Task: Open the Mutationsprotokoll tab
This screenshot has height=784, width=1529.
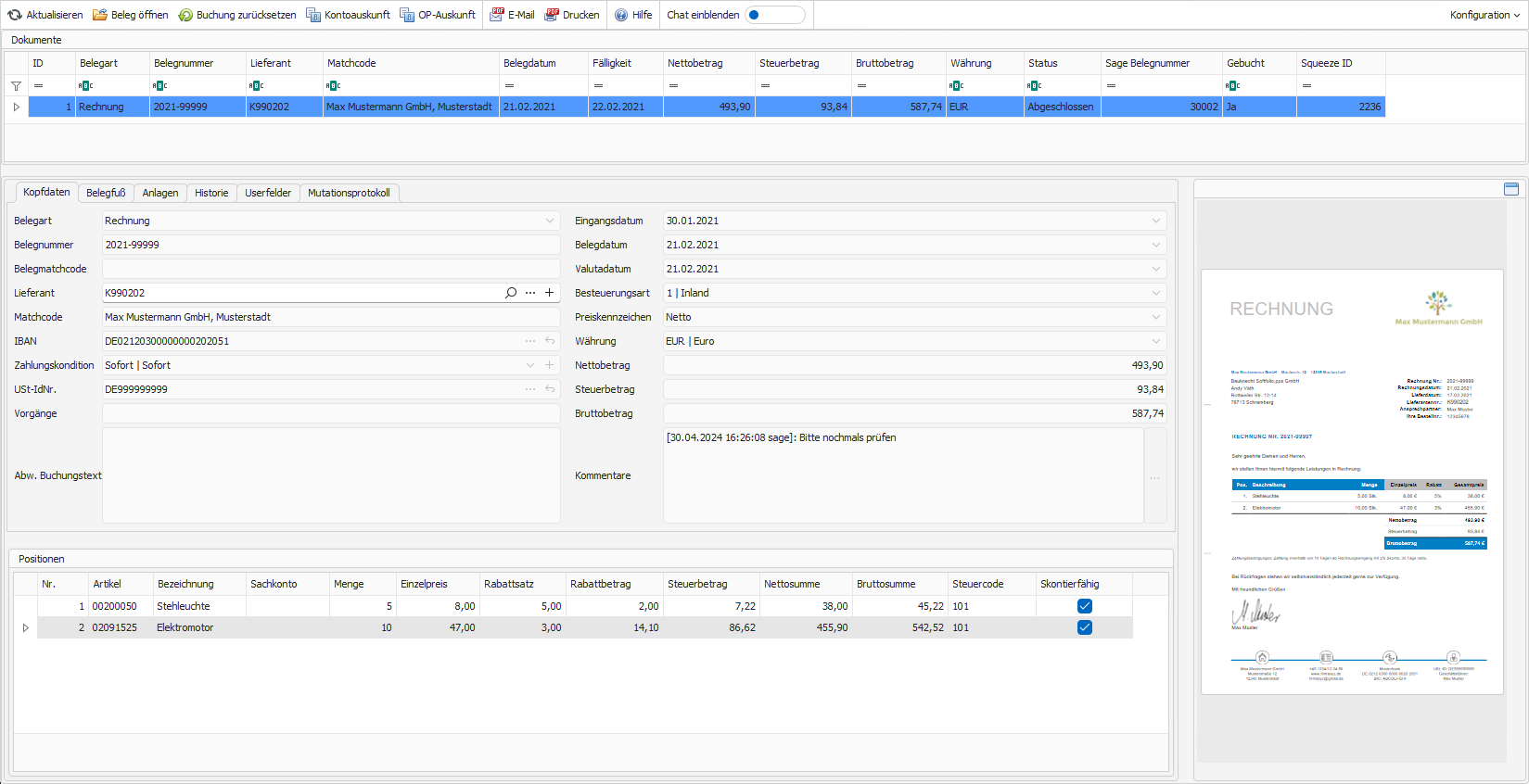Action: pyautogui.click(x=349, y=193)
